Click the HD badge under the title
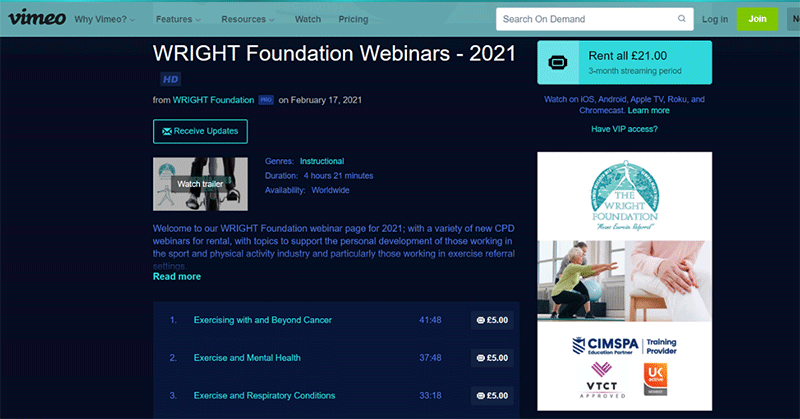Image resolution: width=800 pixels, height=419 pixels. click(170, 79)
